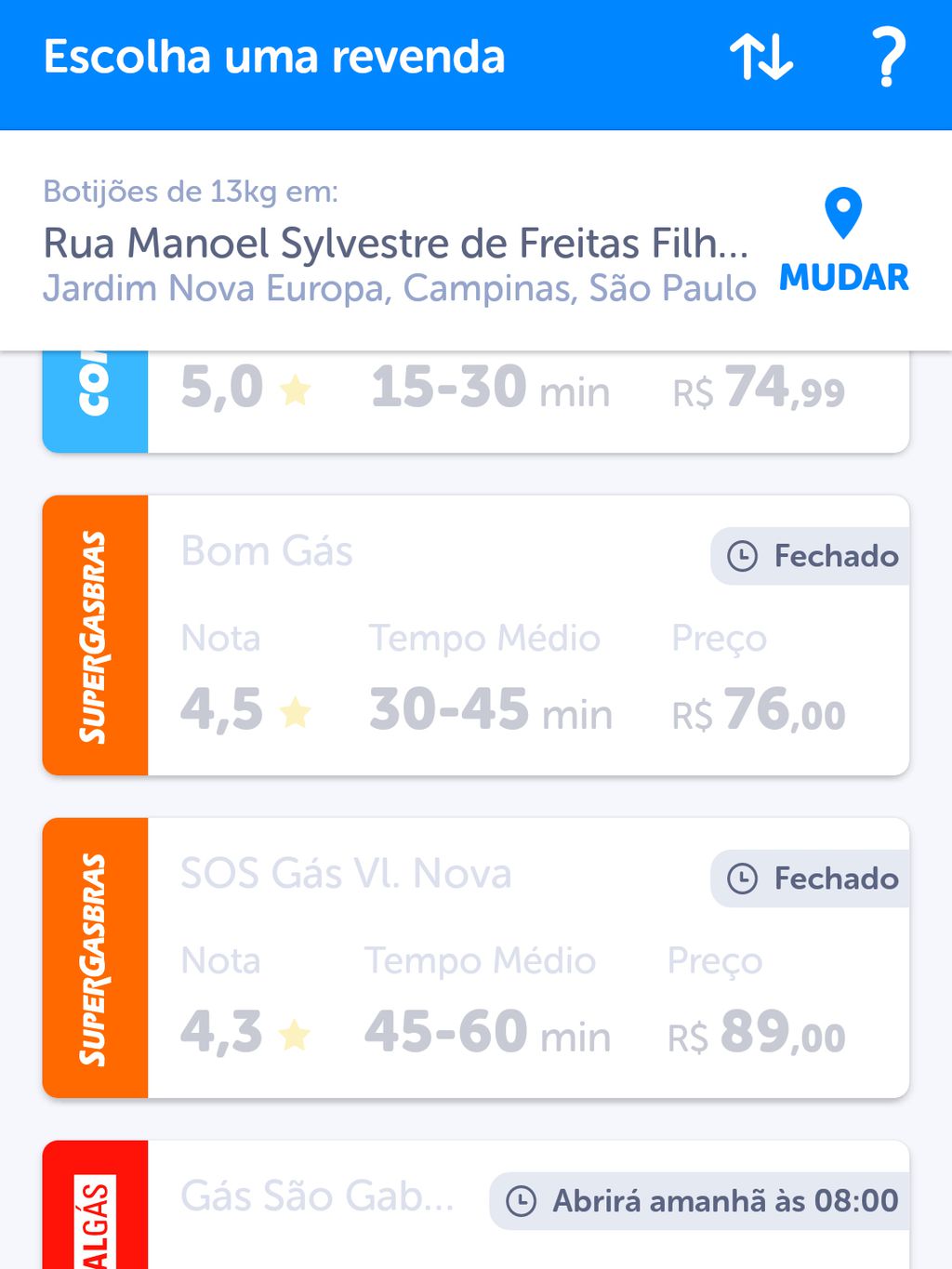Tap the 4,3 star rating on SOS Gás

click(x=245, y=1033)
